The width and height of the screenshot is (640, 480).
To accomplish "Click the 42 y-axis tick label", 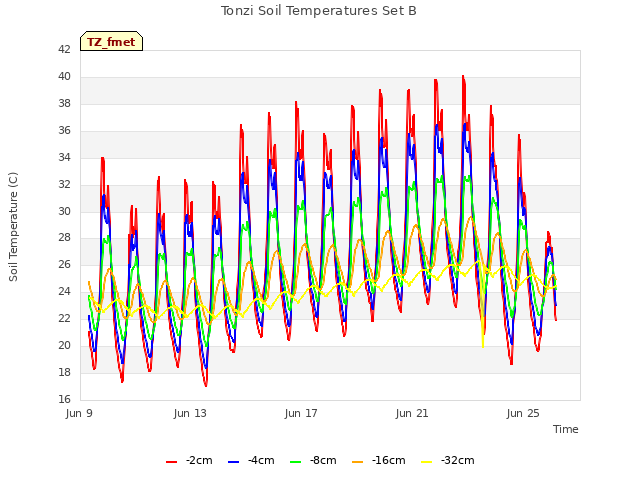I will [64, 49].
